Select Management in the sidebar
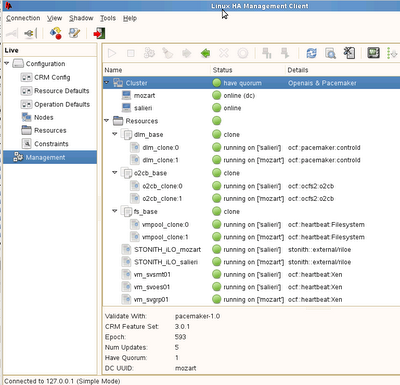 [50, 157]
